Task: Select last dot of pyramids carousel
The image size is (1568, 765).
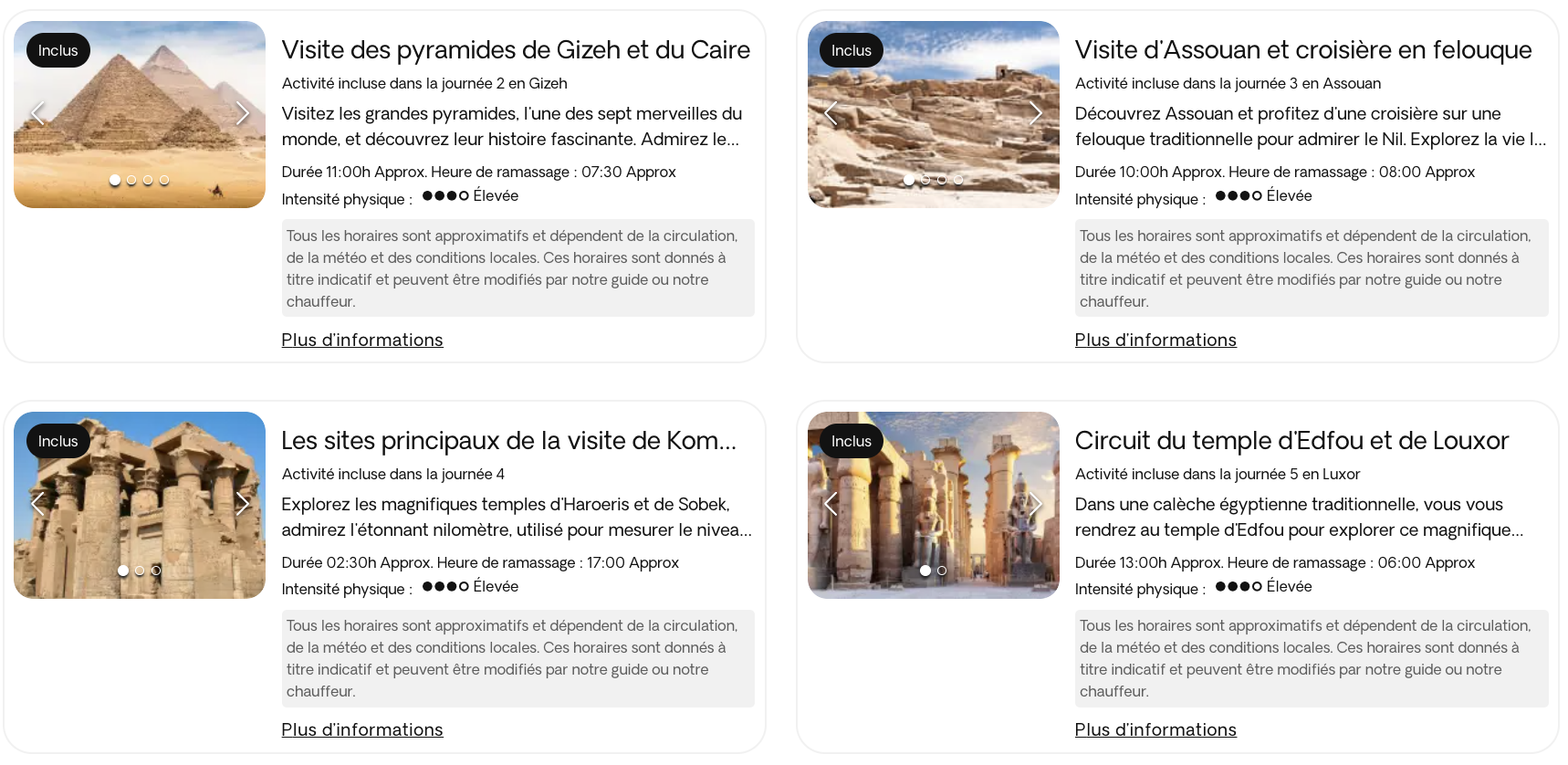Action: click(164, 180)
